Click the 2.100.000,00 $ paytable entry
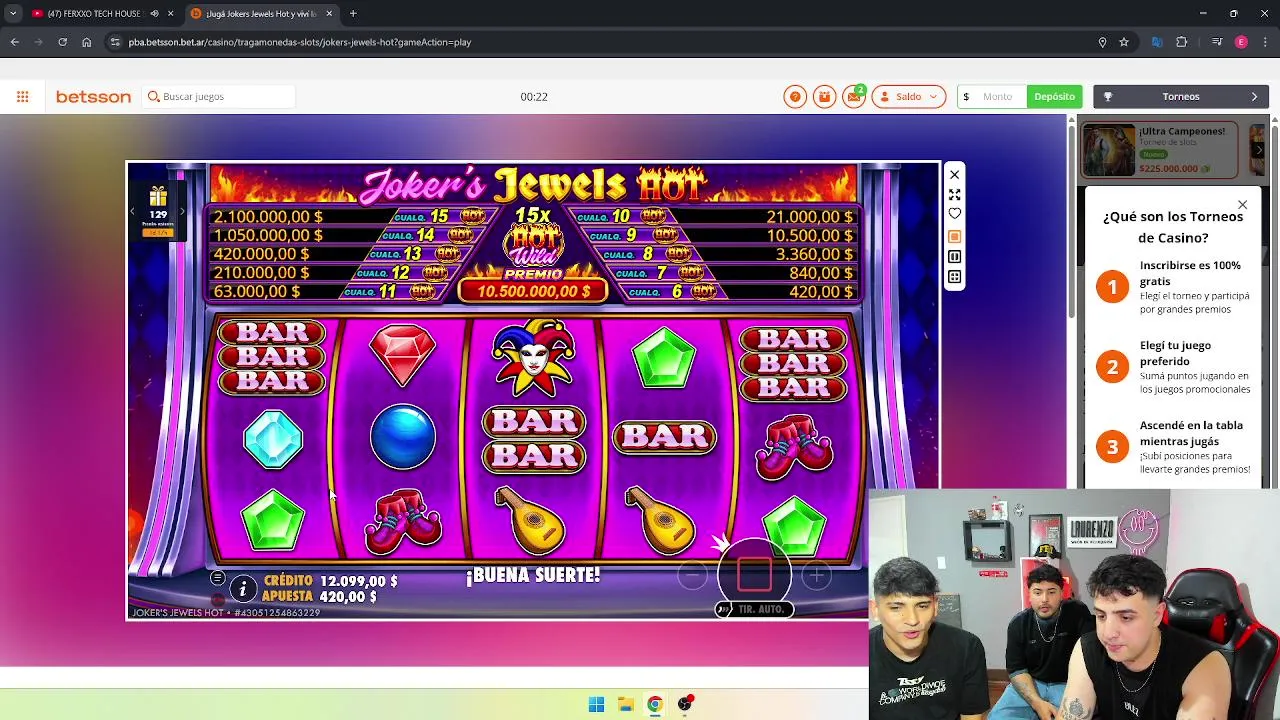The image size is (1280, 720). 268,217
